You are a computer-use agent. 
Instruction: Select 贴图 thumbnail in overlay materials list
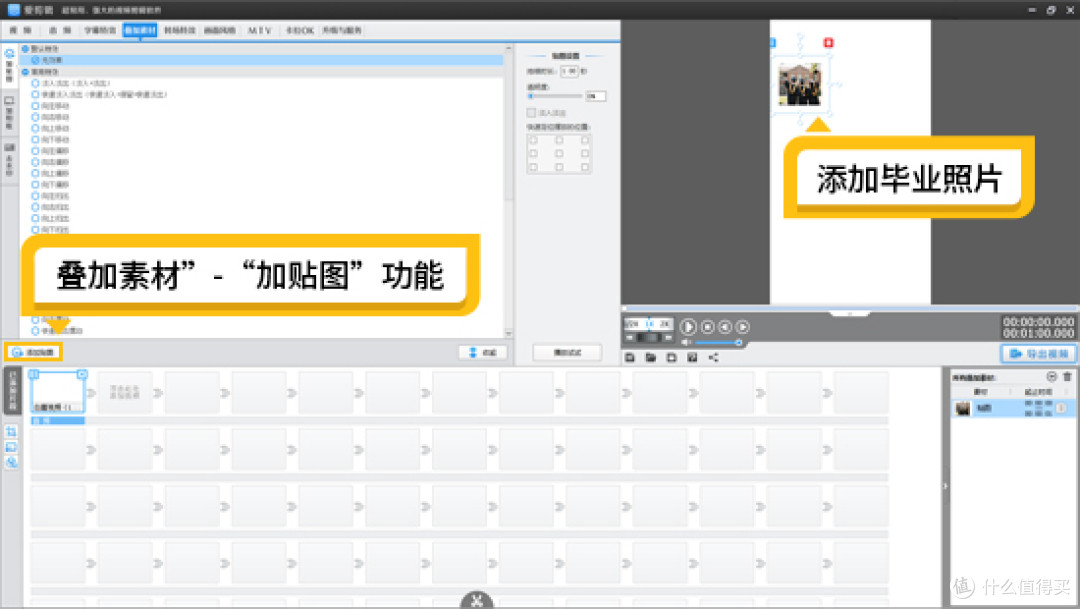click(963, 409)
